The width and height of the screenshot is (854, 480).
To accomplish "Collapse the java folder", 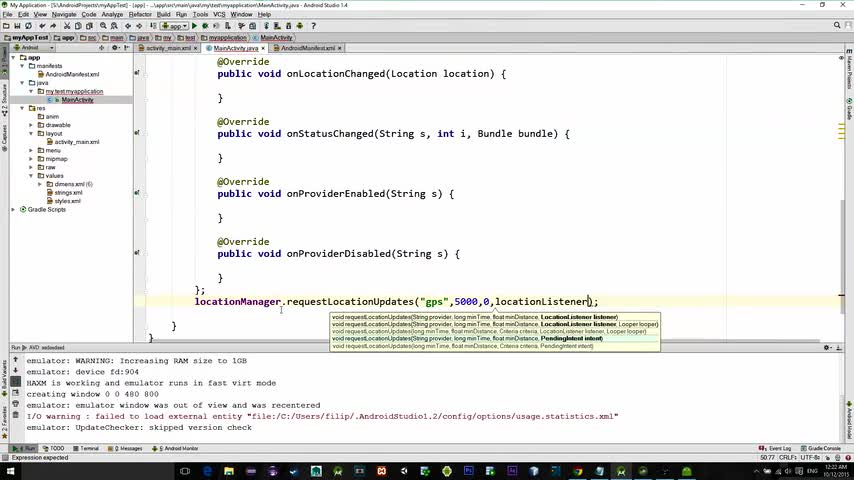I will click(x=22, y=83).
